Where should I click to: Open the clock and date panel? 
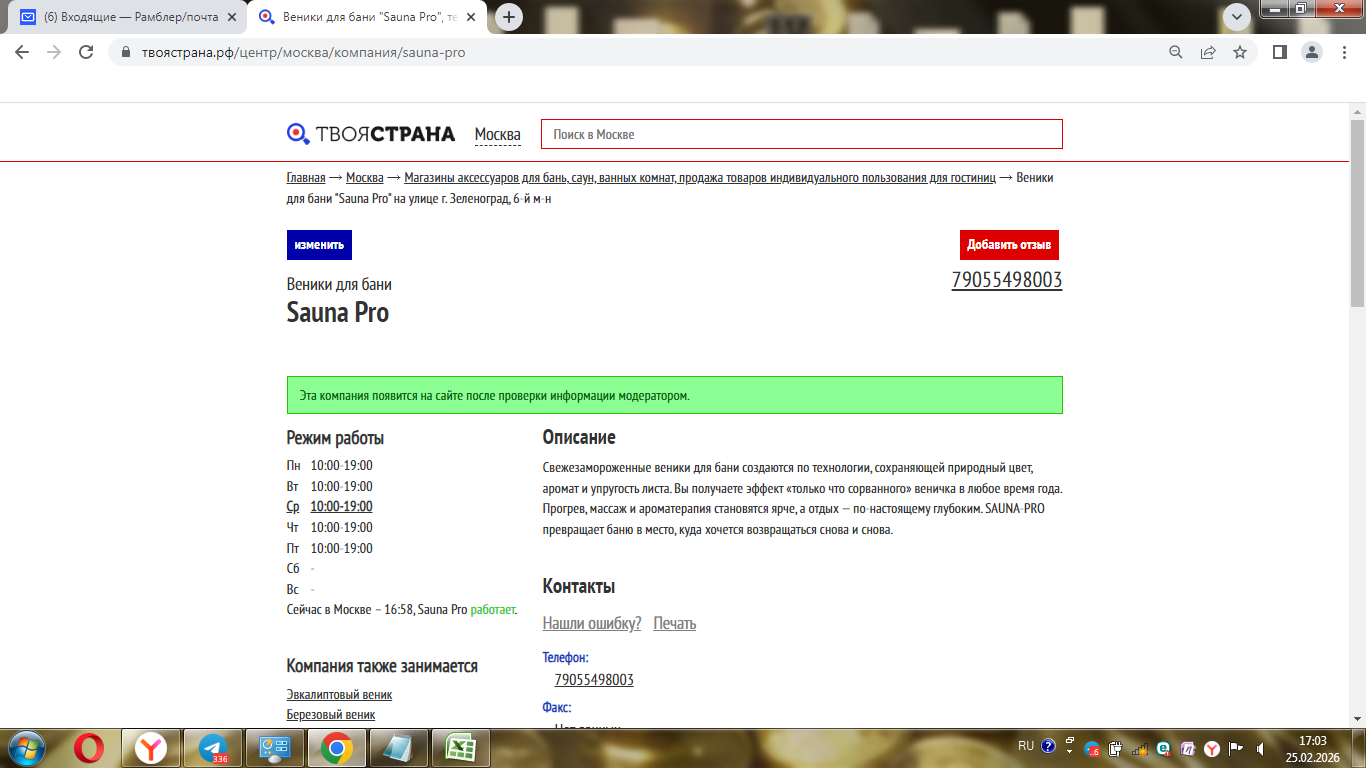click(1312, 749)
